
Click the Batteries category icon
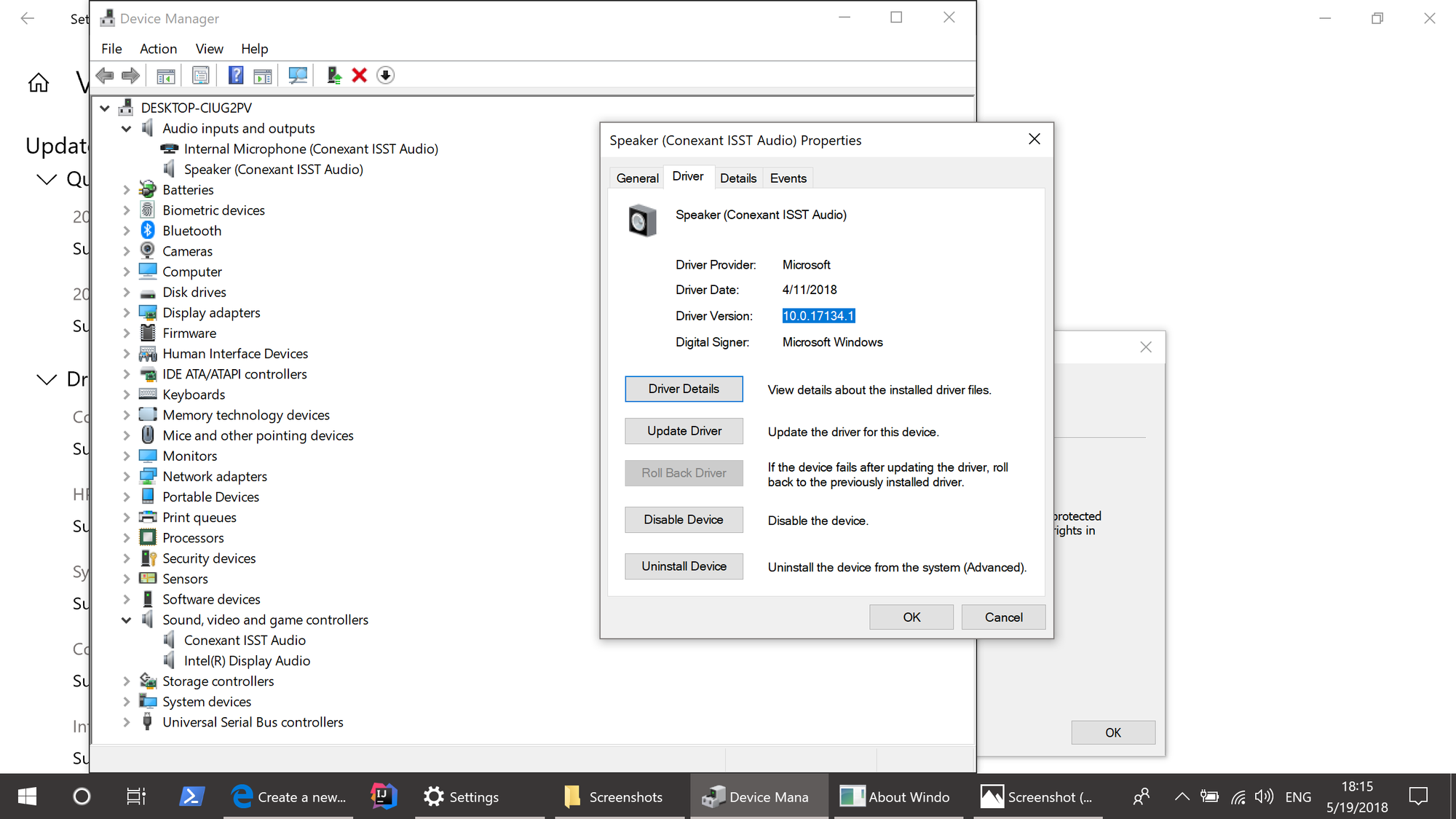pyautogui.click(x=148, y=189)
